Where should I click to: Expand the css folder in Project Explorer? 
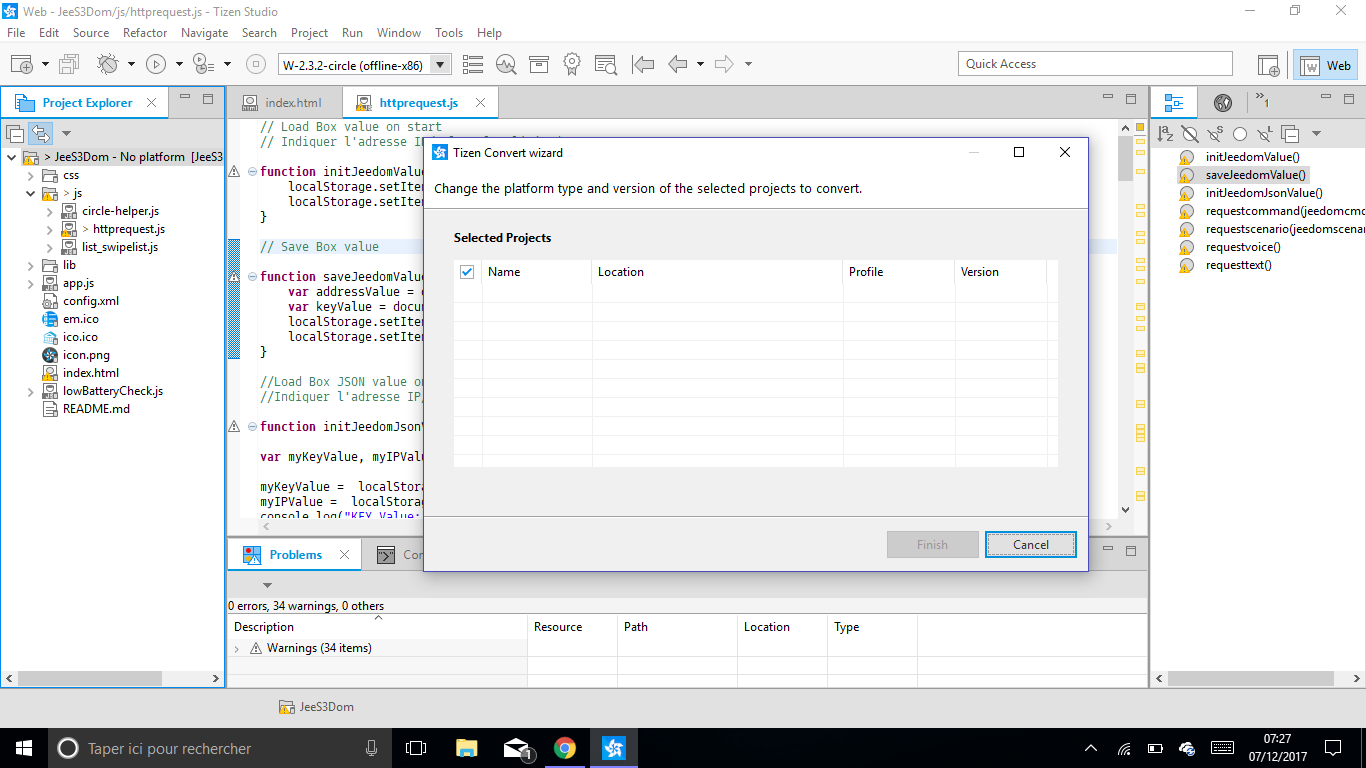[32, 175]
